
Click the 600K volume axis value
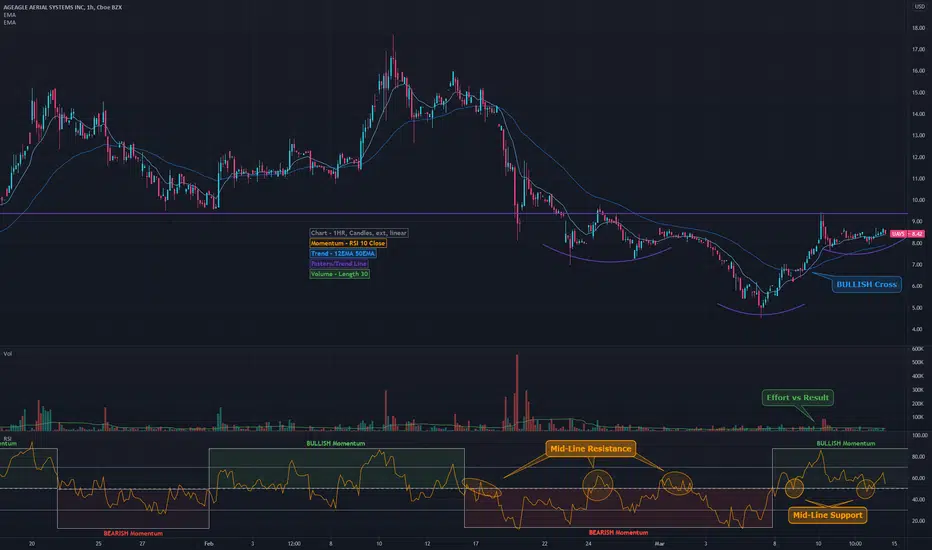[x=918, y=349]
